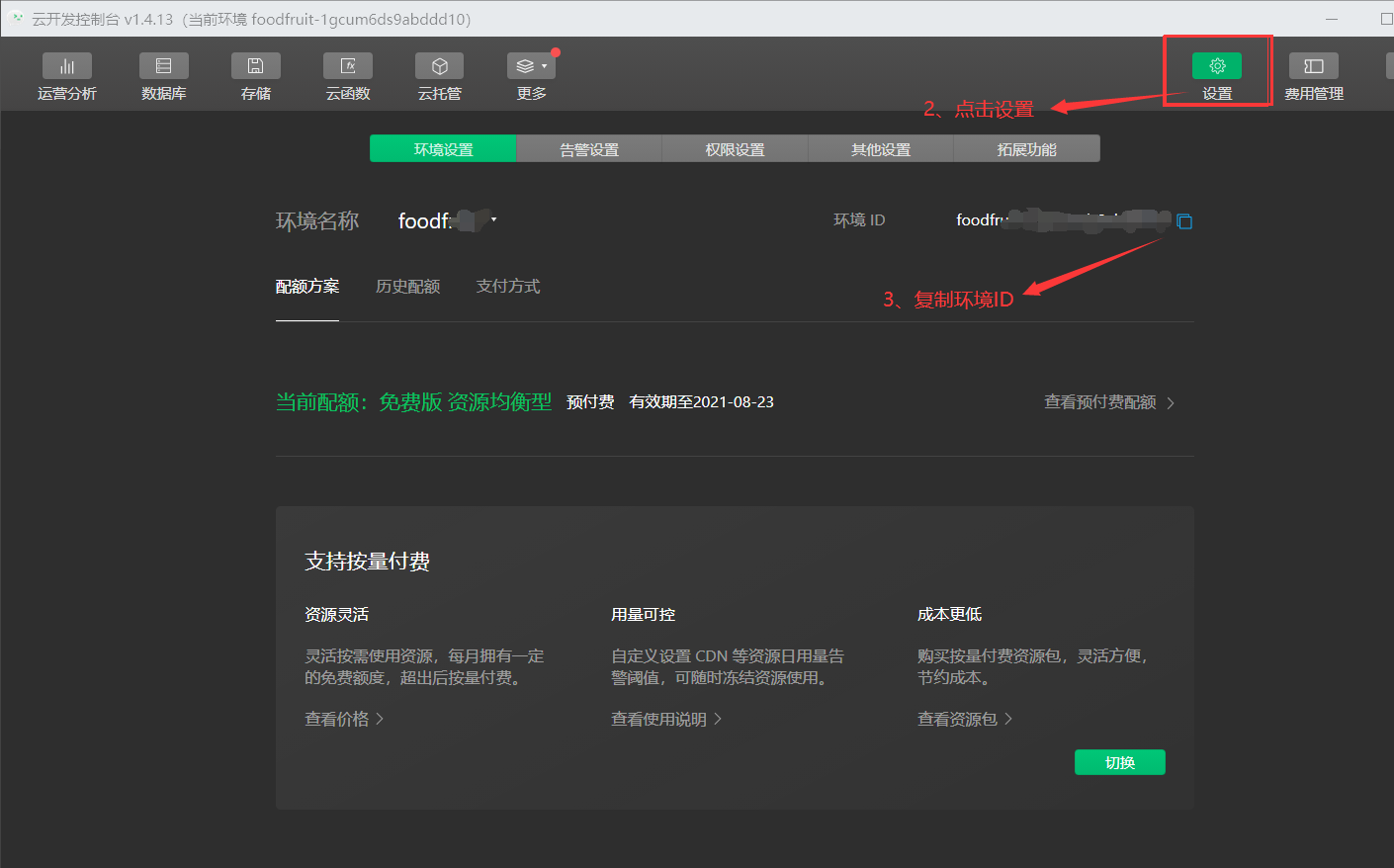Click the 切换 button to switch billing
1394x868 pixels.
pyautogui.click(x=1119, y=761)
